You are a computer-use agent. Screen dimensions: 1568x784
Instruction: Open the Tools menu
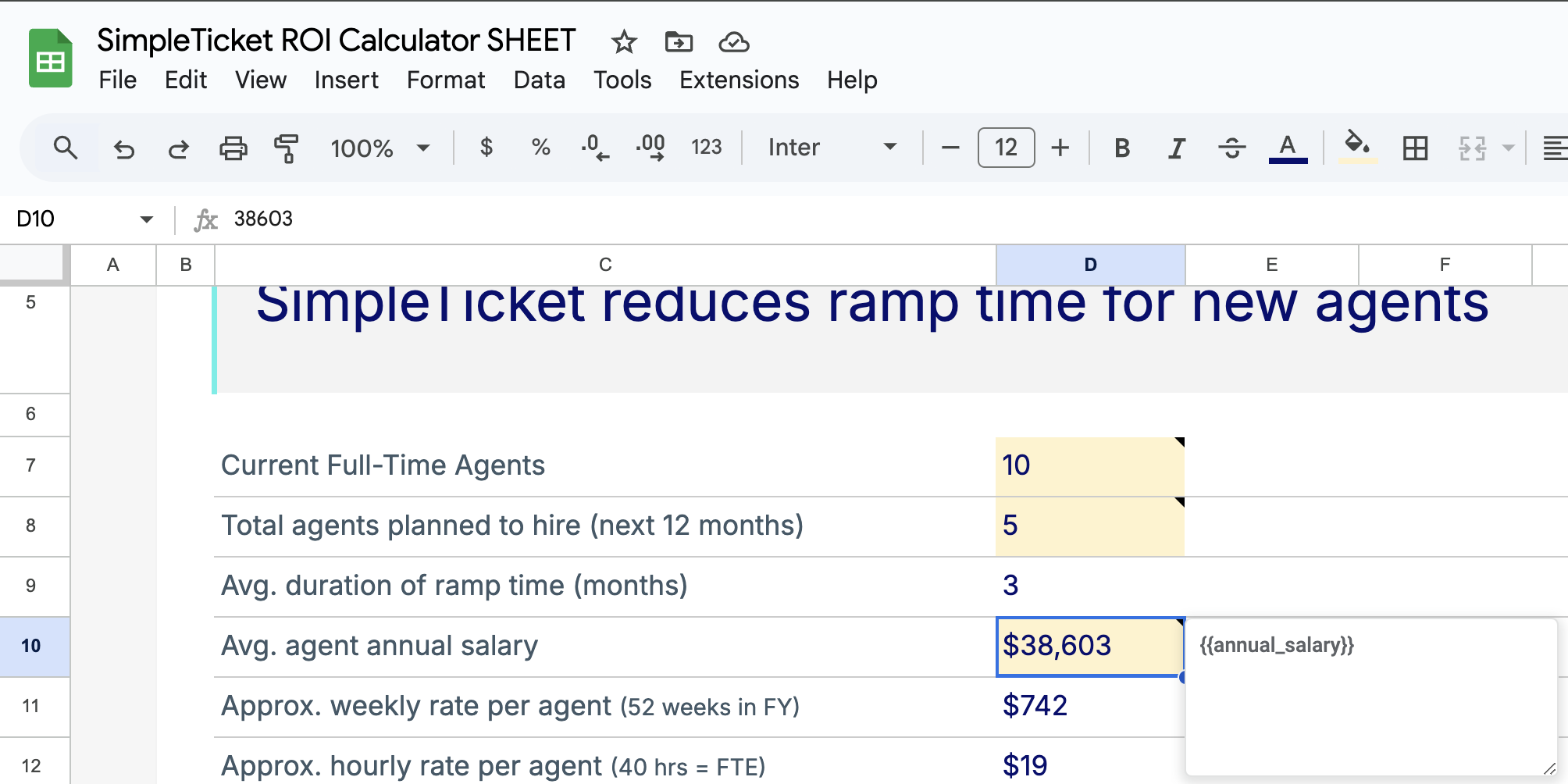click(x=622, y=80)
